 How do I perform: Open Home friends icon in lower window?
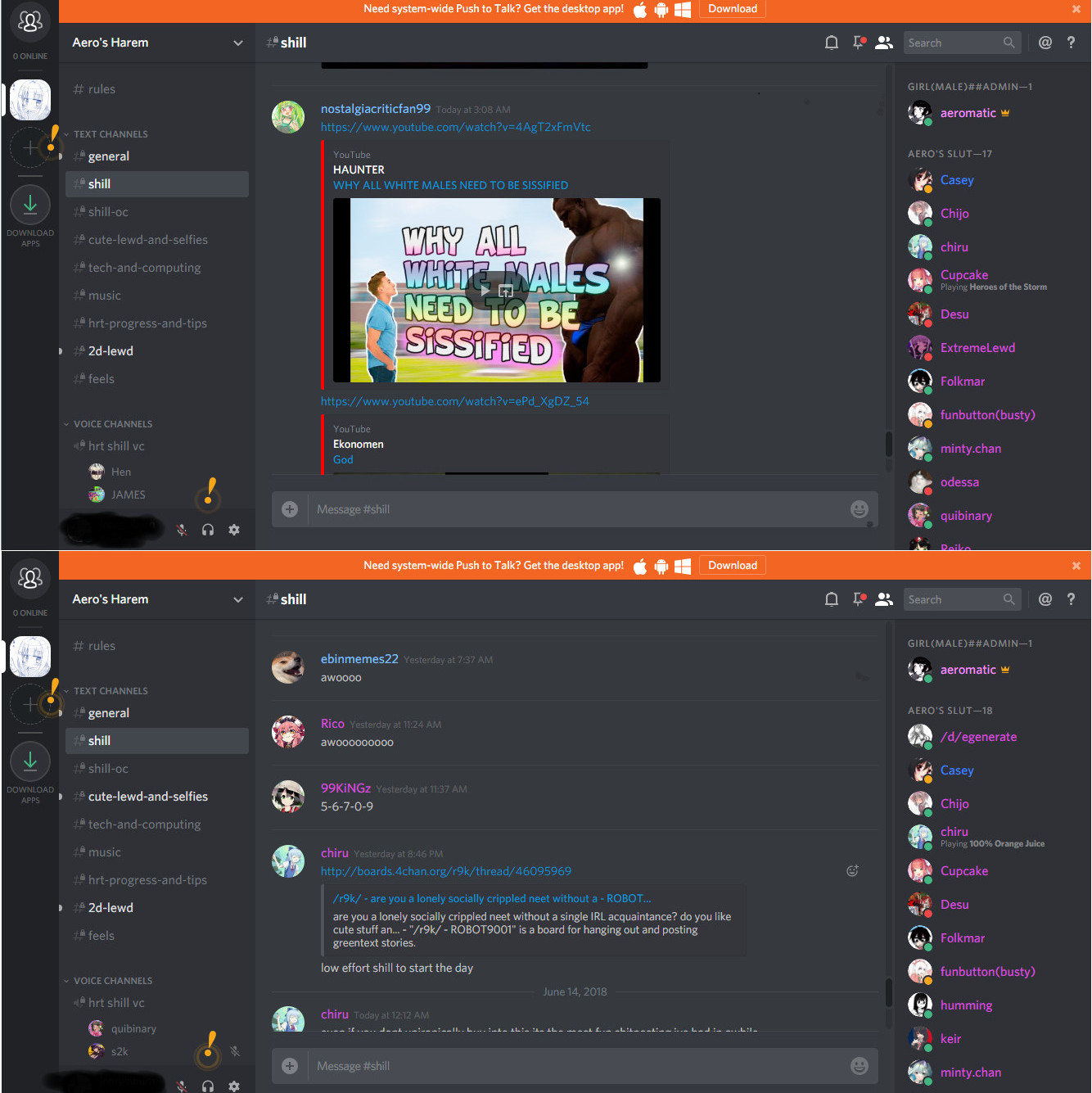[x=30, y=579]
